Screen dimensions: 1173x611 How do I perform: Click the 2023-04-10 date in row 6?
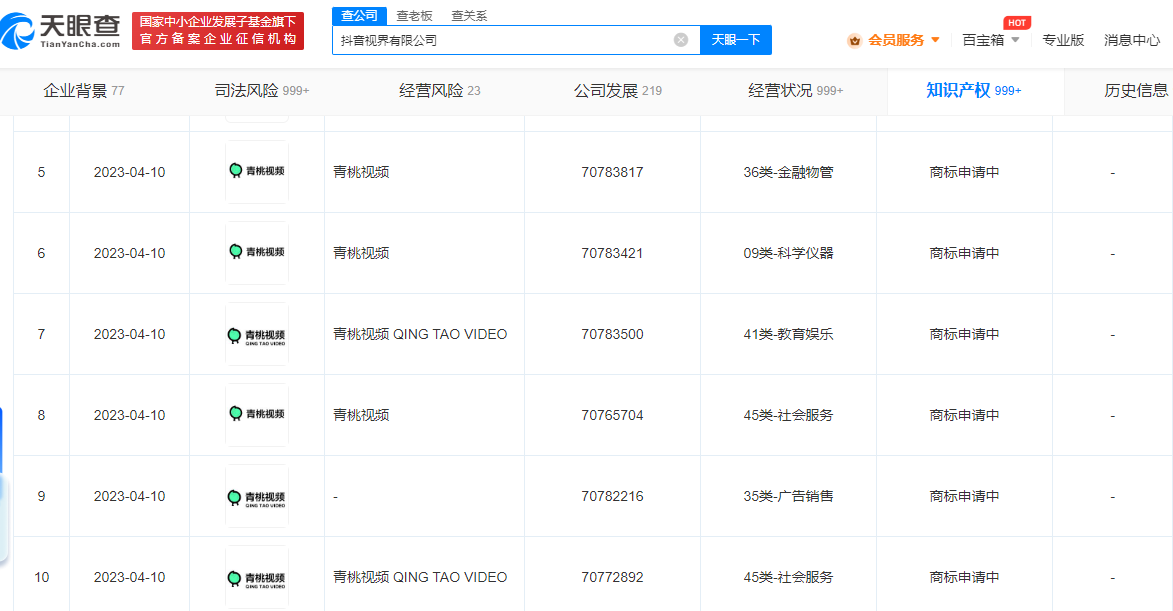129,253
